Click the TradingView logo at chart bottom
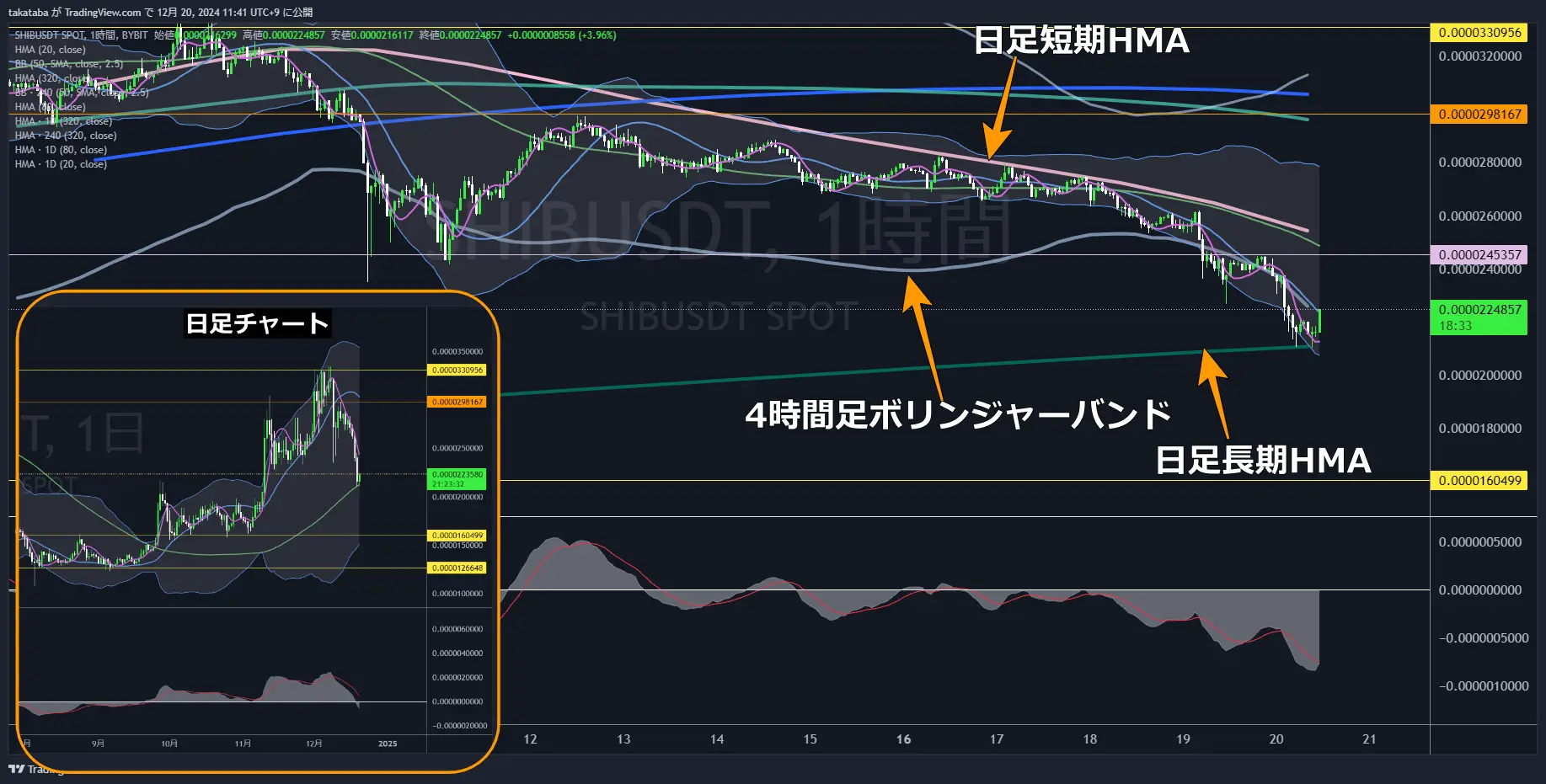 click(x=35, y=769)
